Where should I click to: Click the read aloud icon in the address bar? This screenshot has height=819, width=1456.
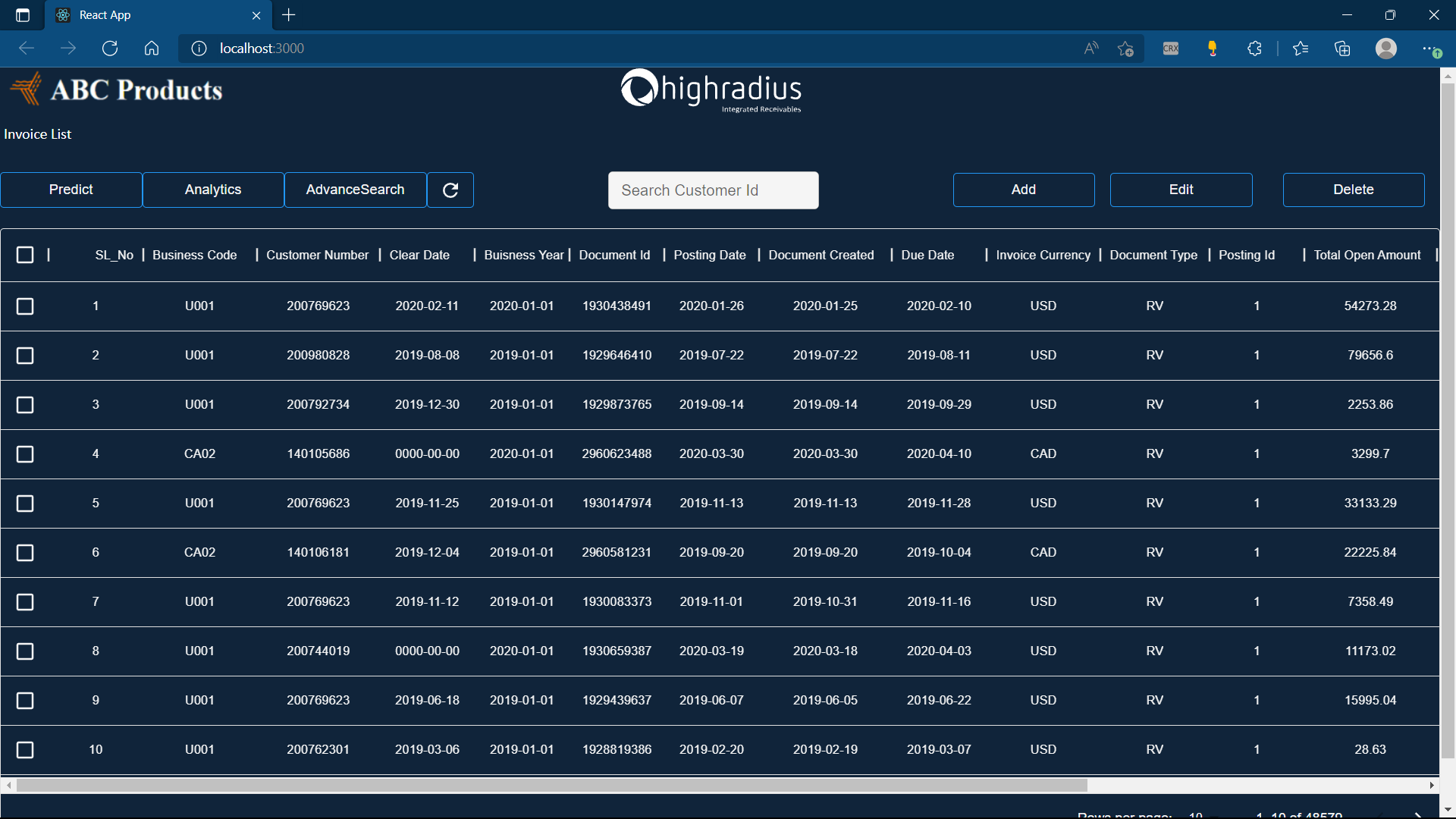click(x=1091, y=49)
